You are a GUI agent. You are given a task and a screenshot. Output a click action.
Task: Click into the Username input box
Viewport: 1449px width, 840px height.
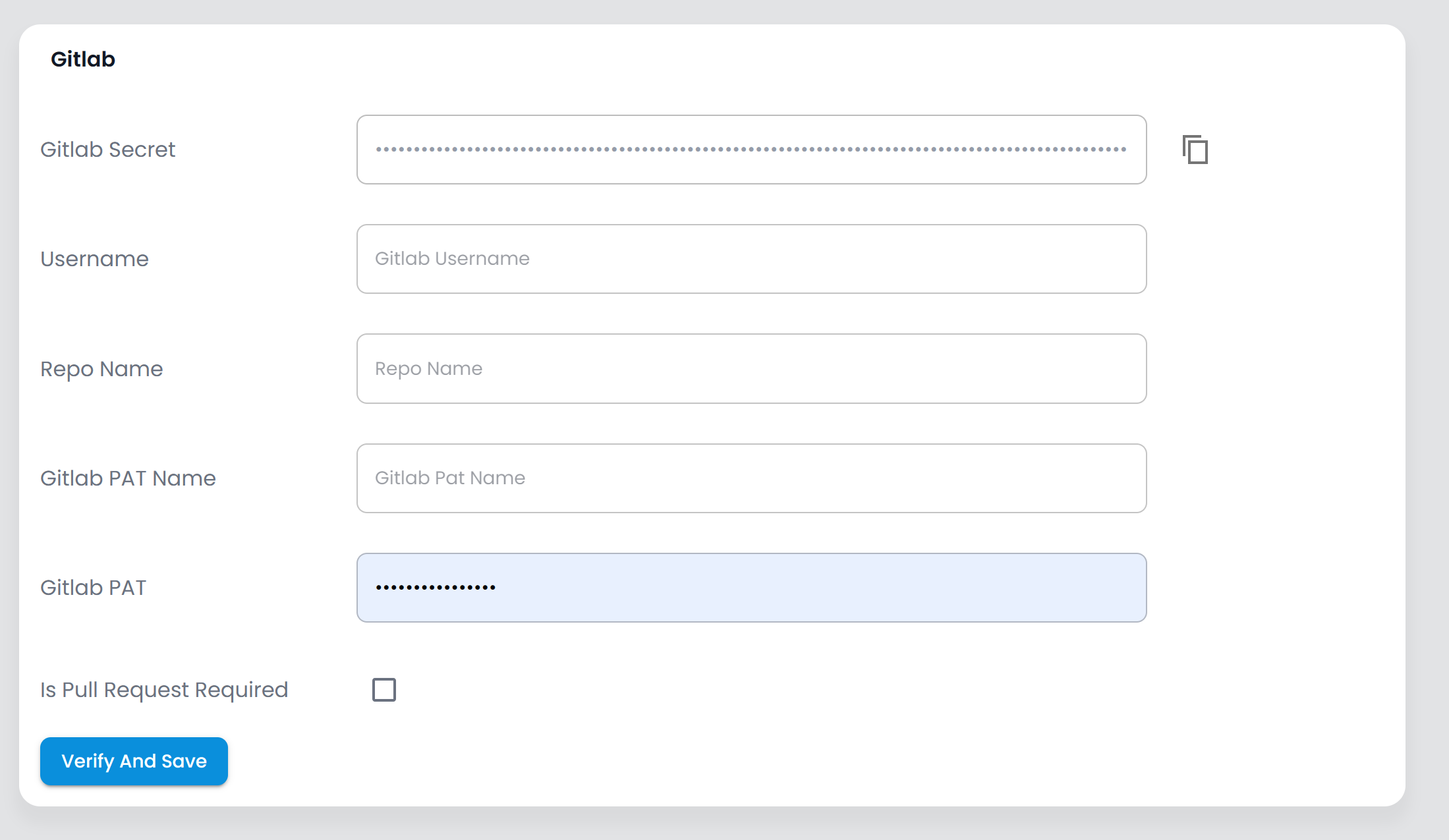coord(751,259)
